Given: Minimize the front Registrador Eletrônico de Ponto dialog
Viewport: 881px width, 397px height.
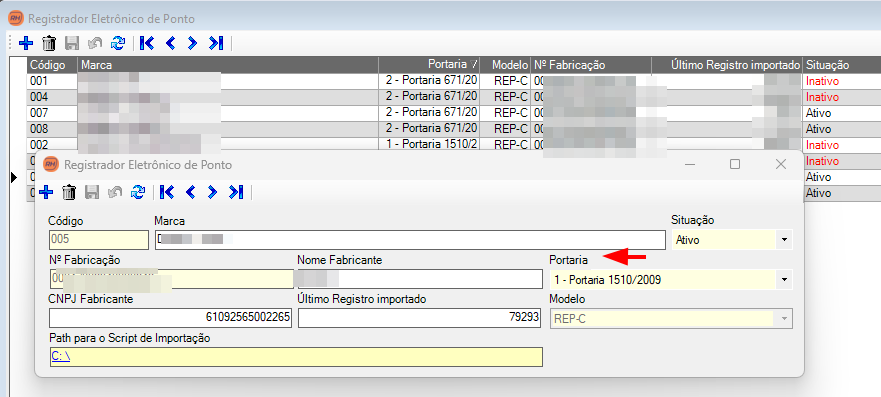Looking at the screenshot, I should [x=691, y=164].
